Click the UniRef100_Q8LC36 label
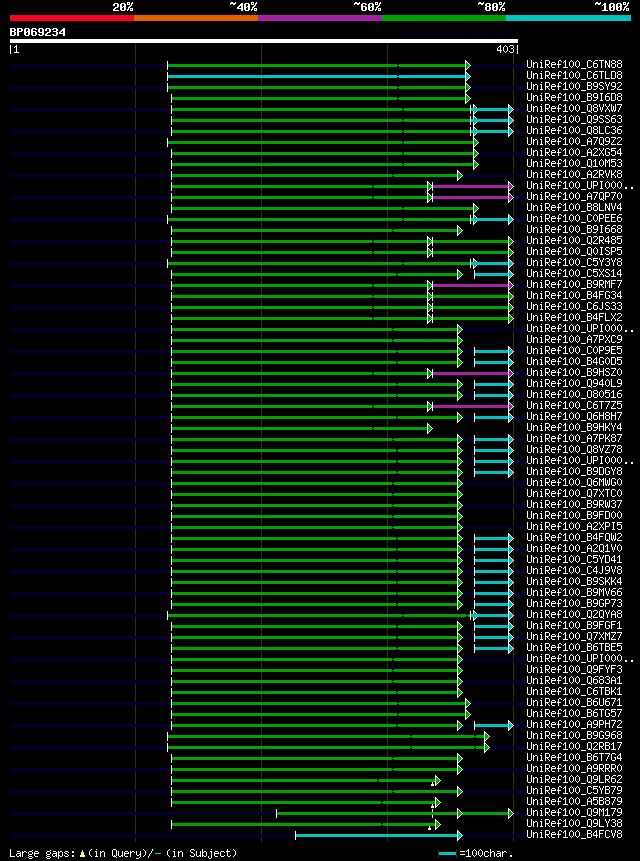The image size is (640, 861). click(574, 130)
